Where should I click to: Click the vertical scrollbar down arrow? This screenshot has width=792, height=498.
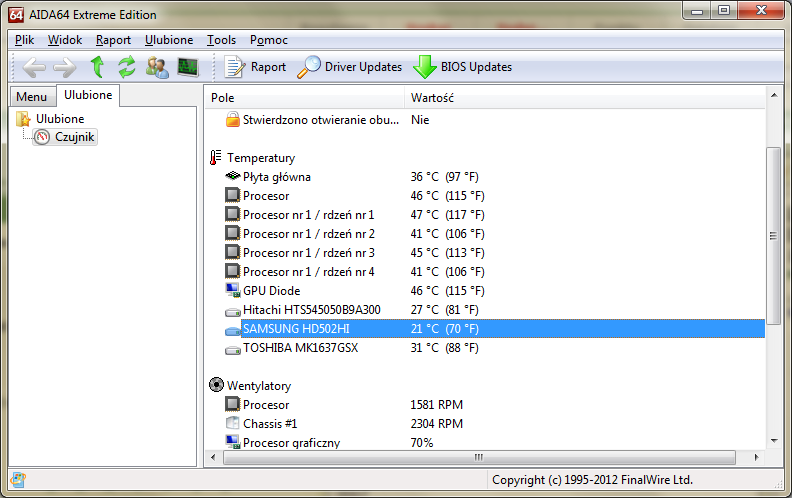pyautogui.click(x=773, y=441)
